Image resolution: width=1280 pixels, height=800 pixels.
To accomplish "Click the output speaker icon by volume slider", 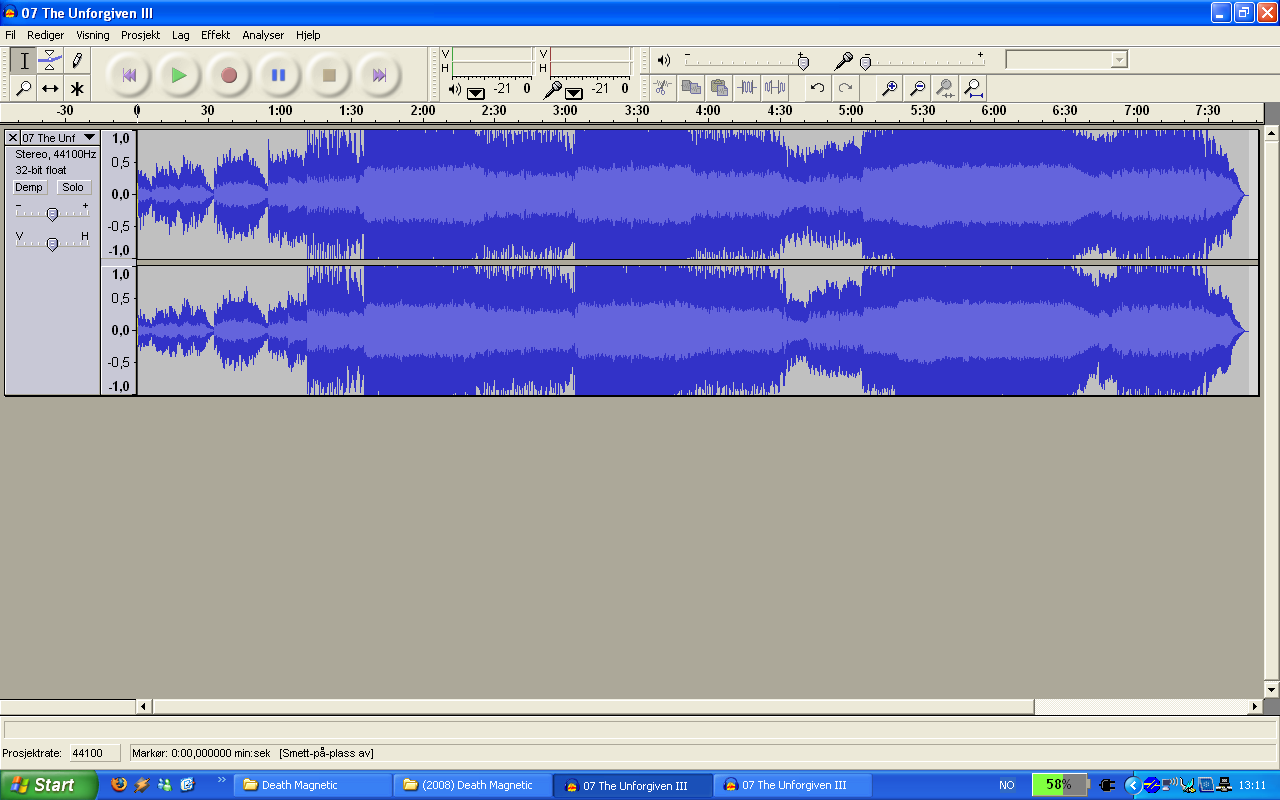I will click(663, 60).
